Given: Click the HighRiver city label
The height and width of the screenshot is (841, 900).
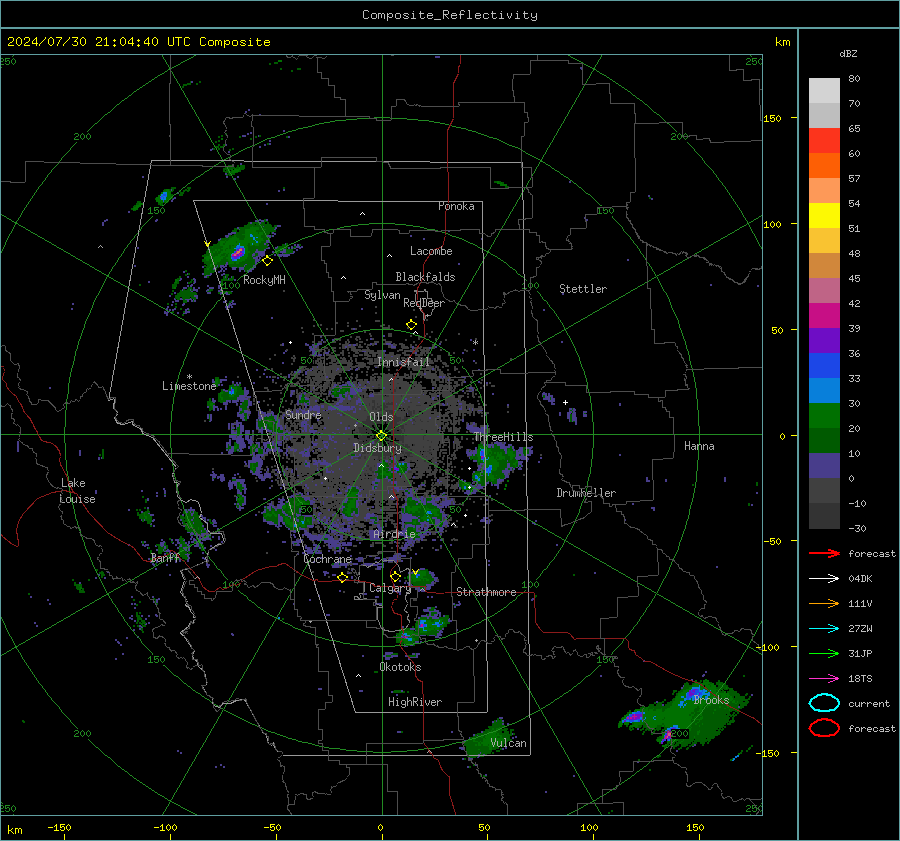Looking at the screenshot, I should pos(415,702).
